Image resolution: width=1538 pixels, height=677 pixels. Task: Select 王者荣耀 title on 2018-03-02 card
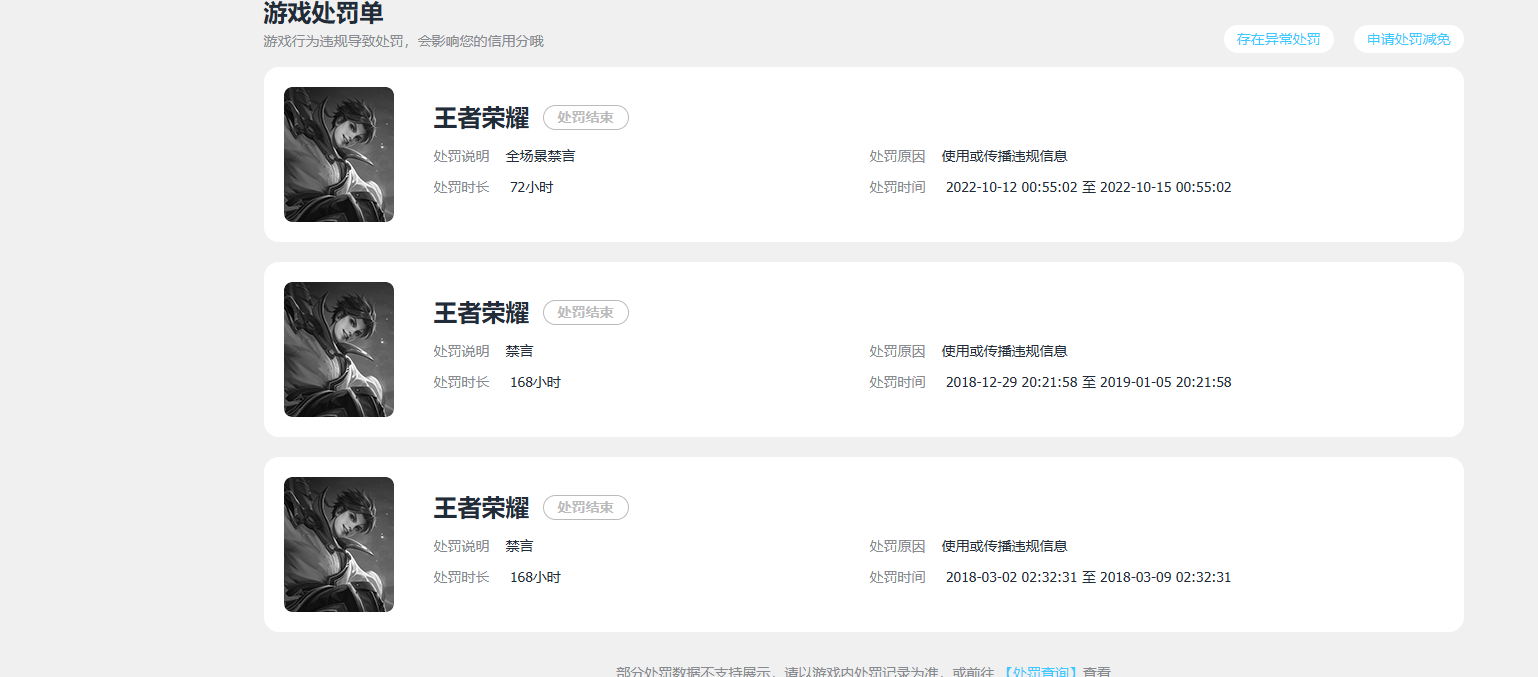[x=481, y=508]
